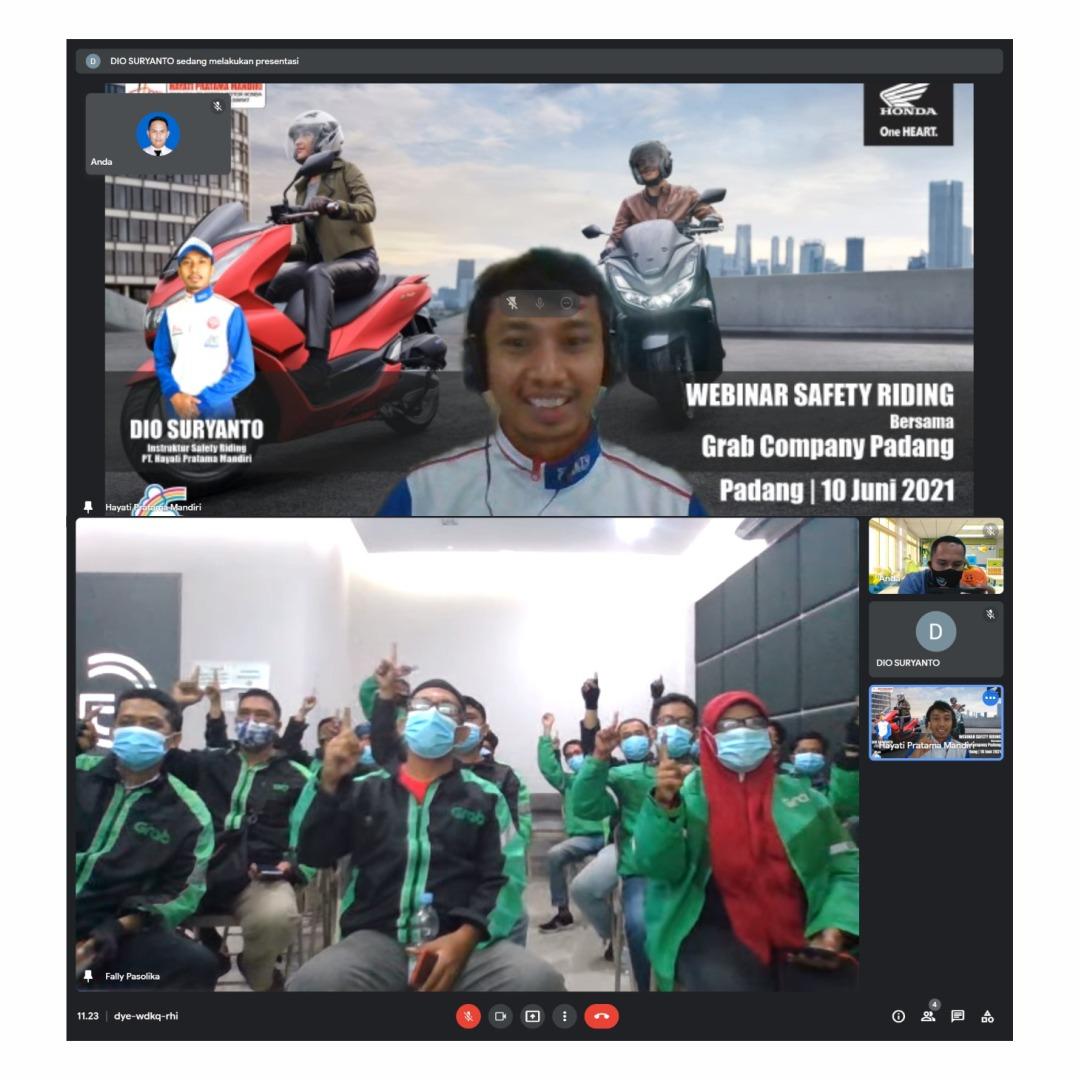The height and width of the screenshot is (1080, 1080).
Task: Click the remove icon on the hover overlay
Action: (567, 303)
